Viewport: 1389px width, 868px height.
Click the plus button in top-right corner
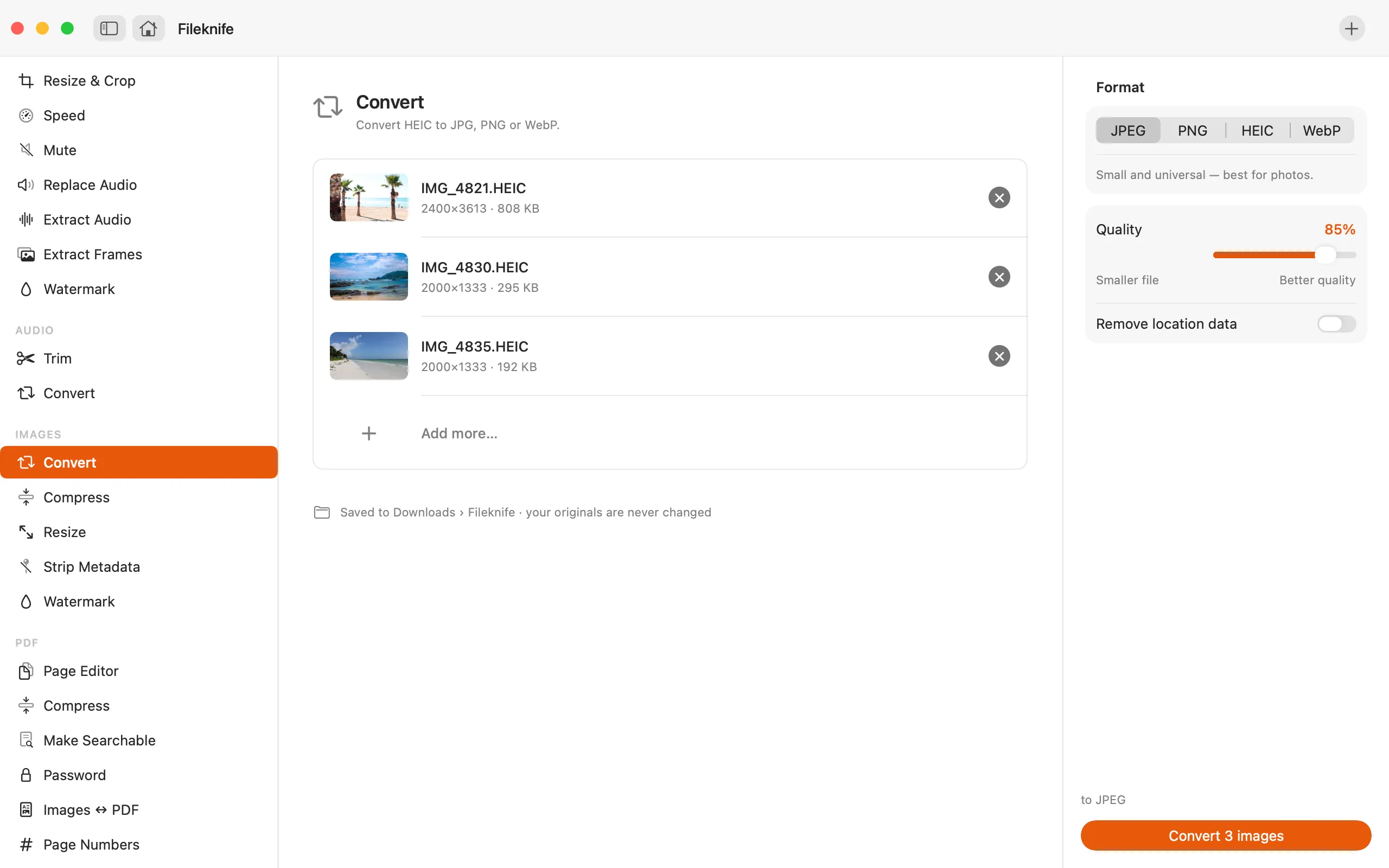click(x=1351, y=28)
